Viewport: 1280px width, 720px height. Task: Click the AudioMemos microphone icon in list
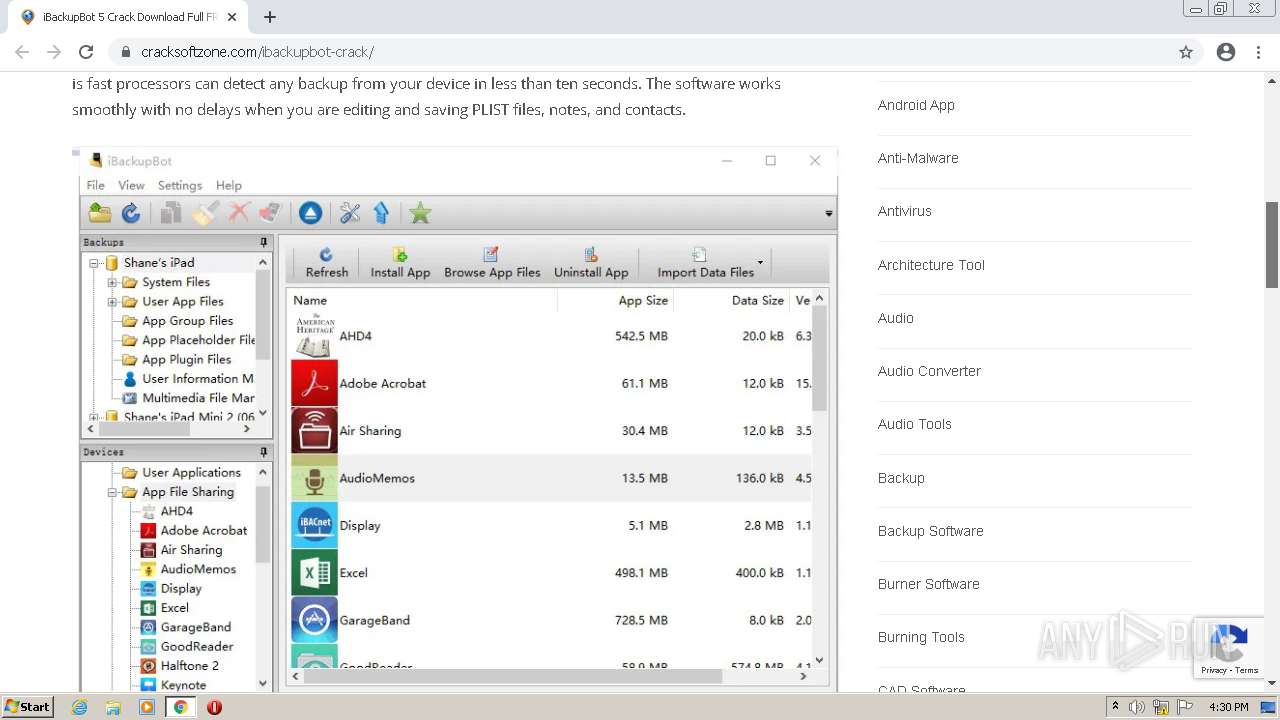[314, 478]
